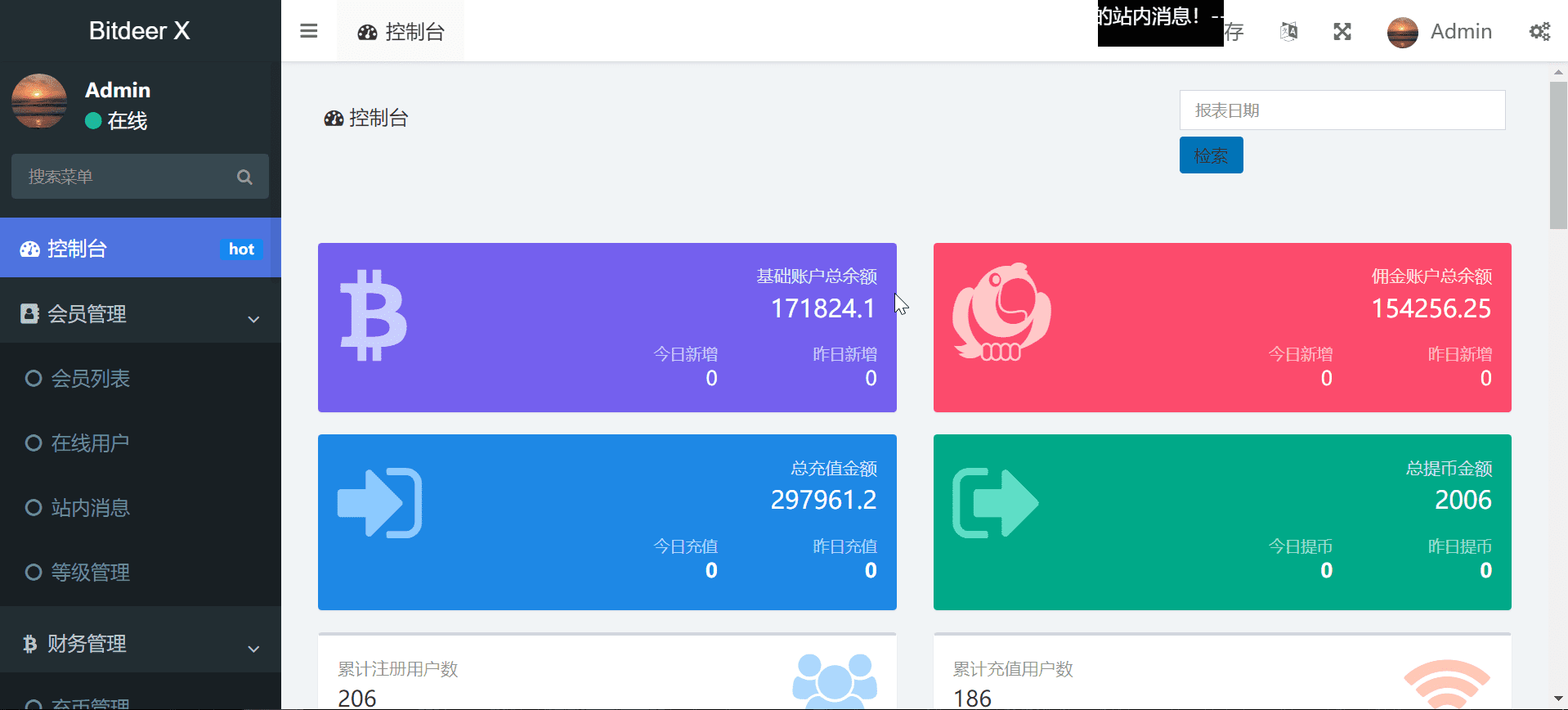The height and width of the screenshot is (710, 1568).
Task: Click the 检索 search button
Action: coord(1211,155)
